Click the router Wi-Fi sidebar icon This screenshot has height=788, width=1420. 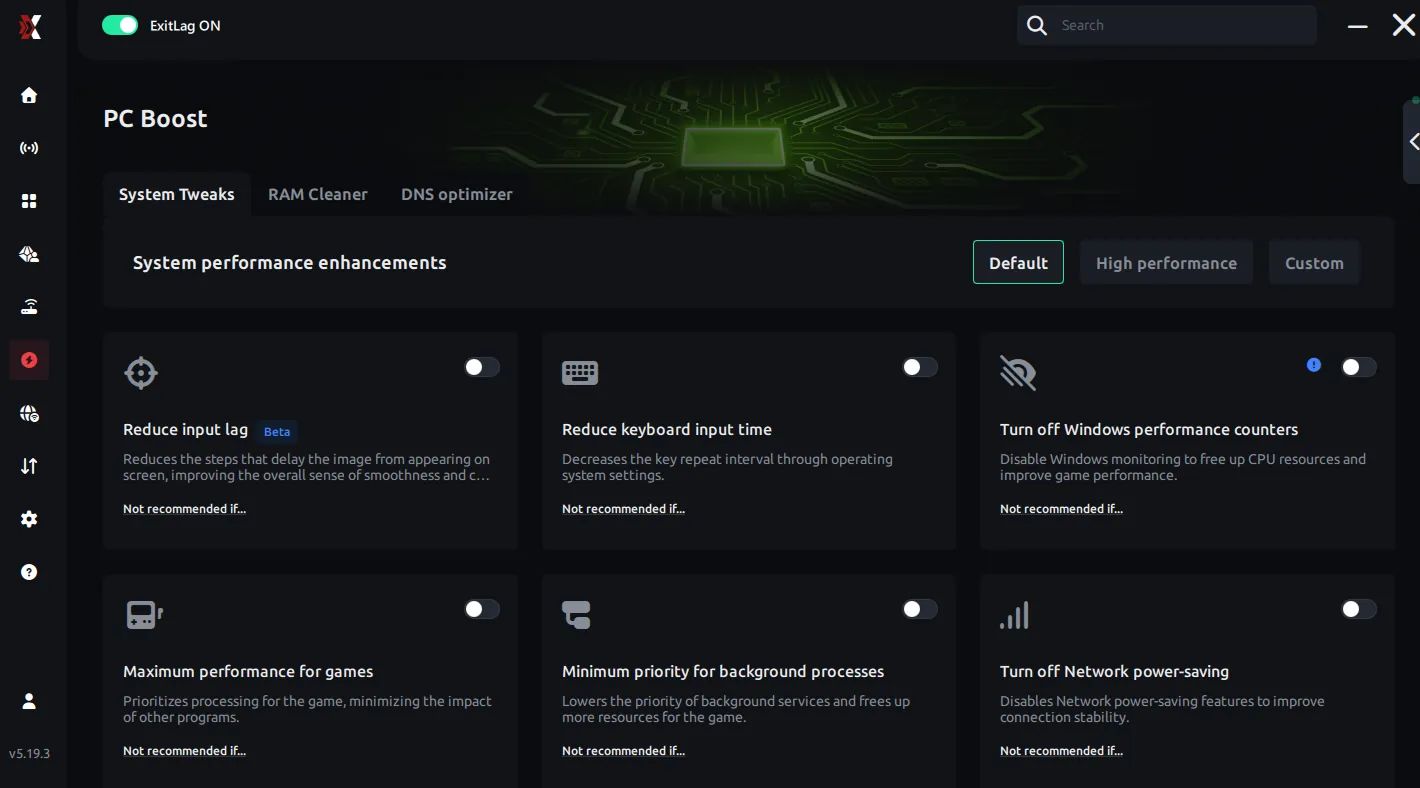point(29,307)
